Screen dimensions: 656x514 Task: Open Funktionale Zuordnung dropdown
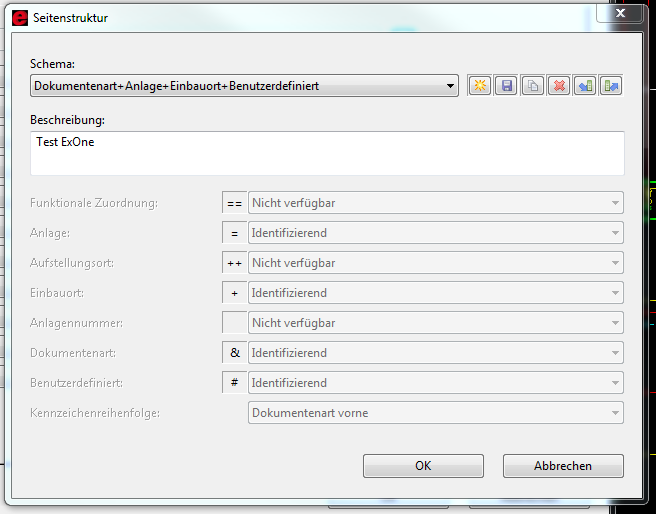coord(436,203)
